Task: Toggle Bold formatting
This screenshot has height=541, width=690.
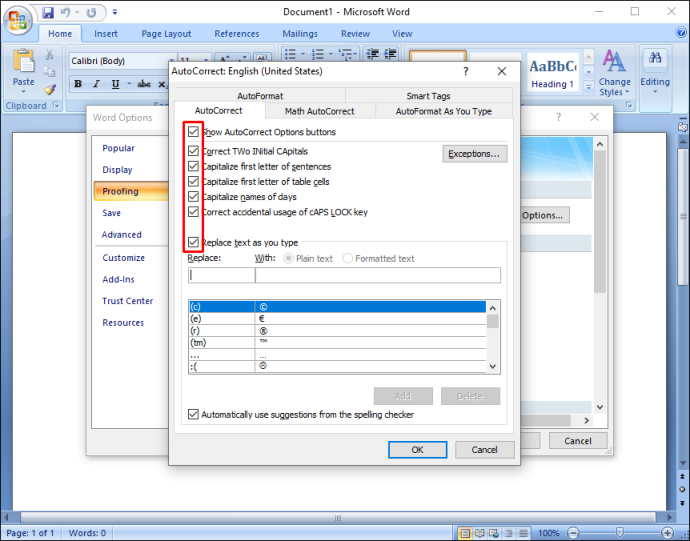Action: point(78,84)
